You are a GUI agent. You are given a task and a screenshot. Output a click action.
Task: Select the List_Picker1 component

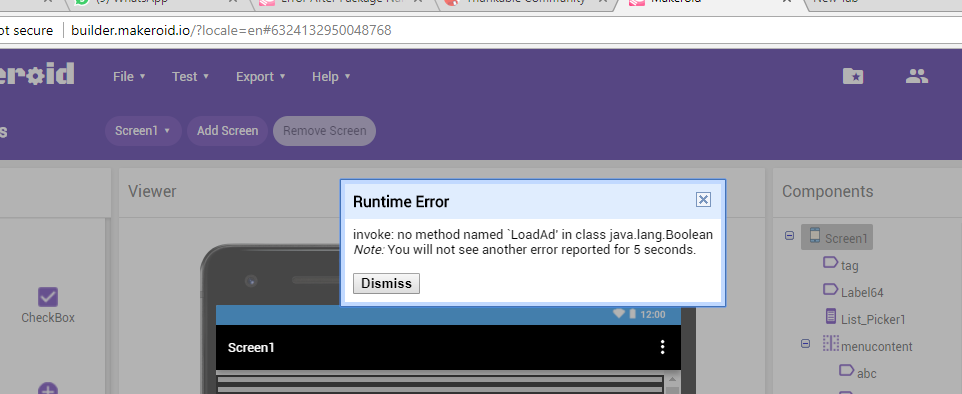point(865,319)
